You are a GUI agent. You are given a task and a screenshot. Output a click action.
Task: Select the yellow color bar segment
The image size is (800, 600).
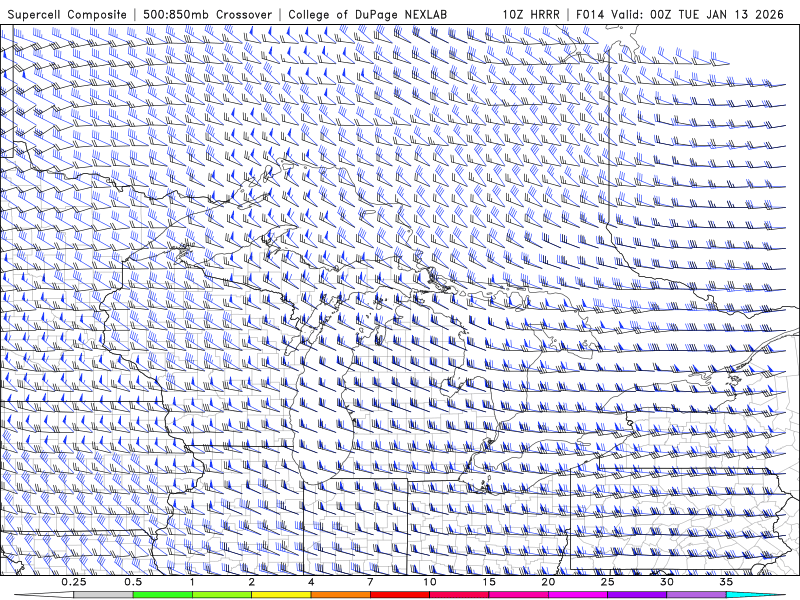pyautogui.click(x=281, y=595)
